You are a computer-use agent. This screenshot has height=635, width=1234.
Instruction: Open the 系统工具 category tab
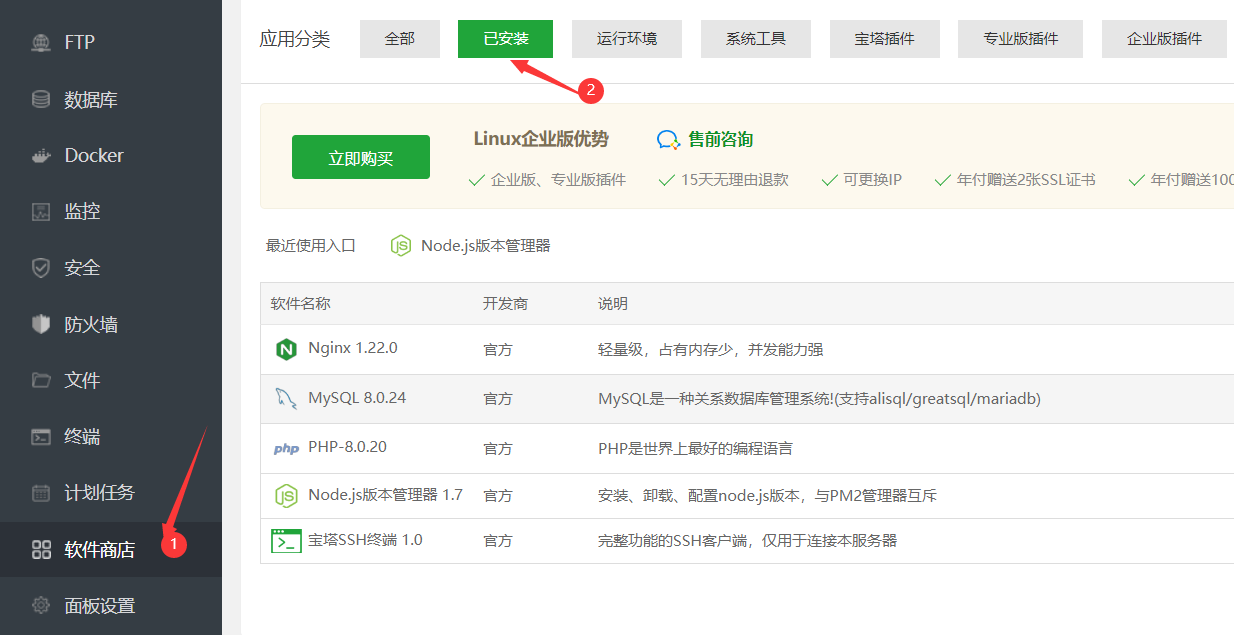[756, 39]
